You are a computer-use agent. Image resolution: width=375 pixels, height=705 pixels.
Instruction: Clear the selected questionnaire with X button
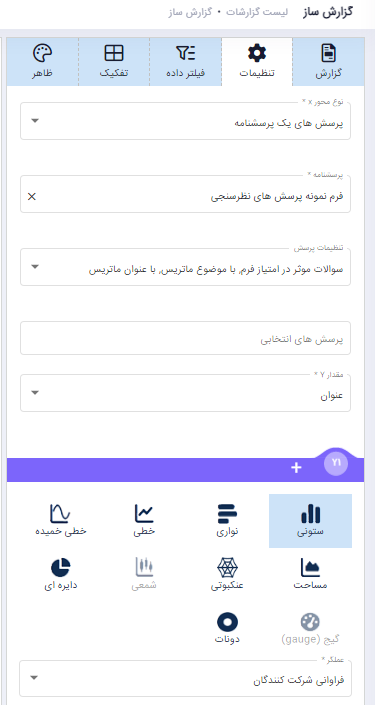point(32,196)
